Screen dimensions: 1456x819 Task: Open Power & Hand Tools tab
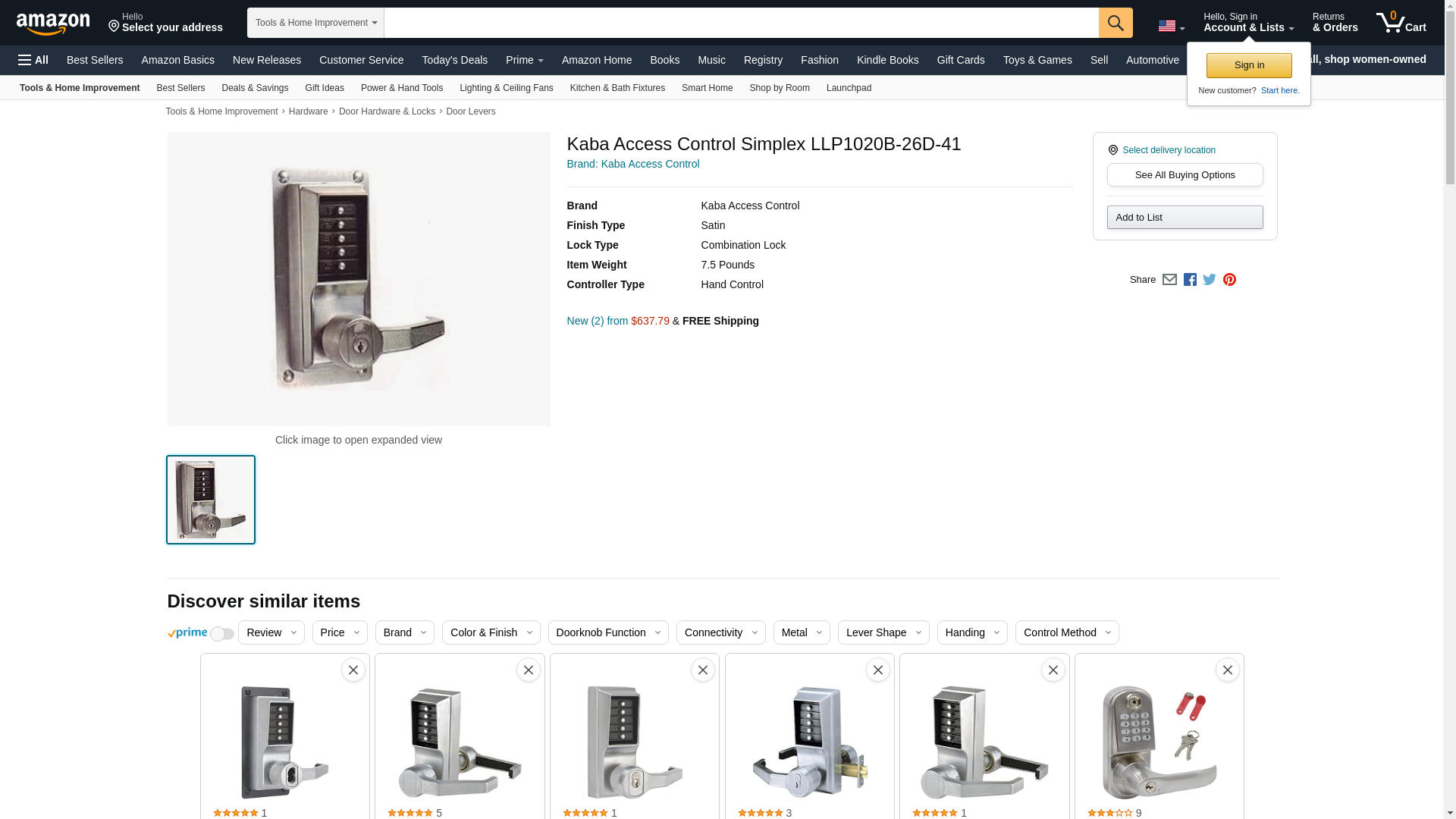[401, 88]
